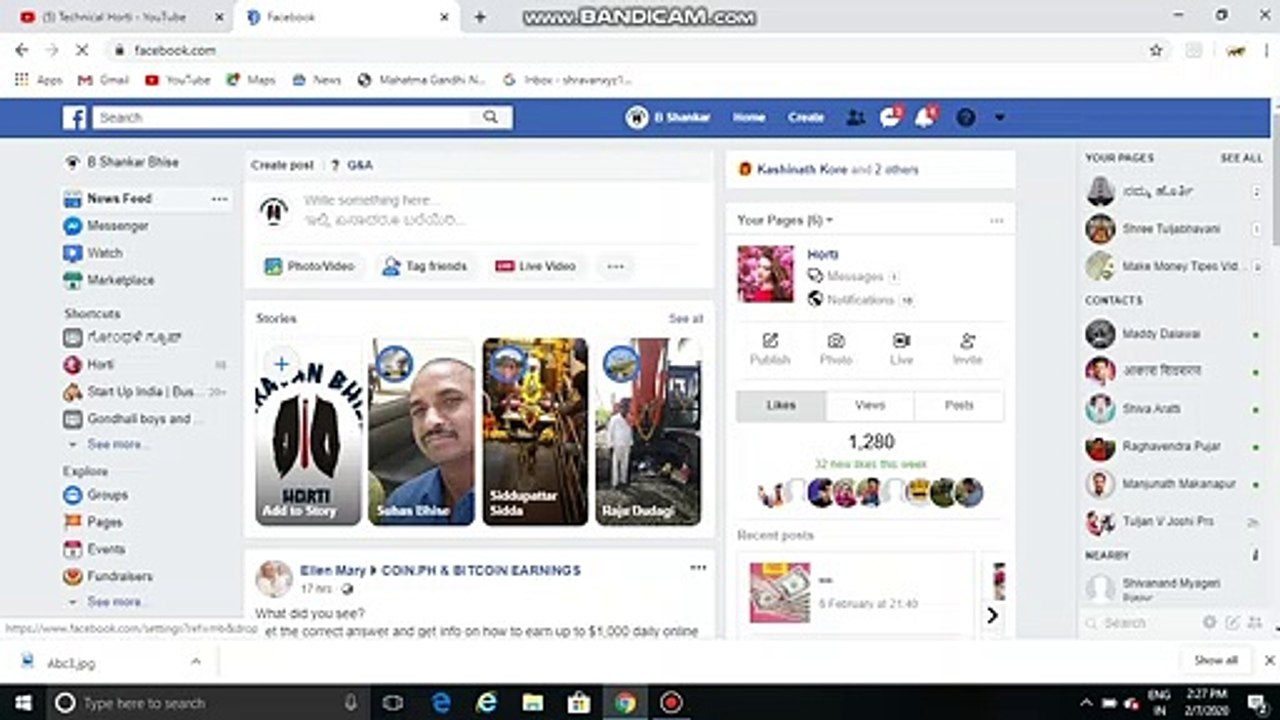
Task: Expand Your Pages (6) dropdown
Action: click(x=785, y=220)
